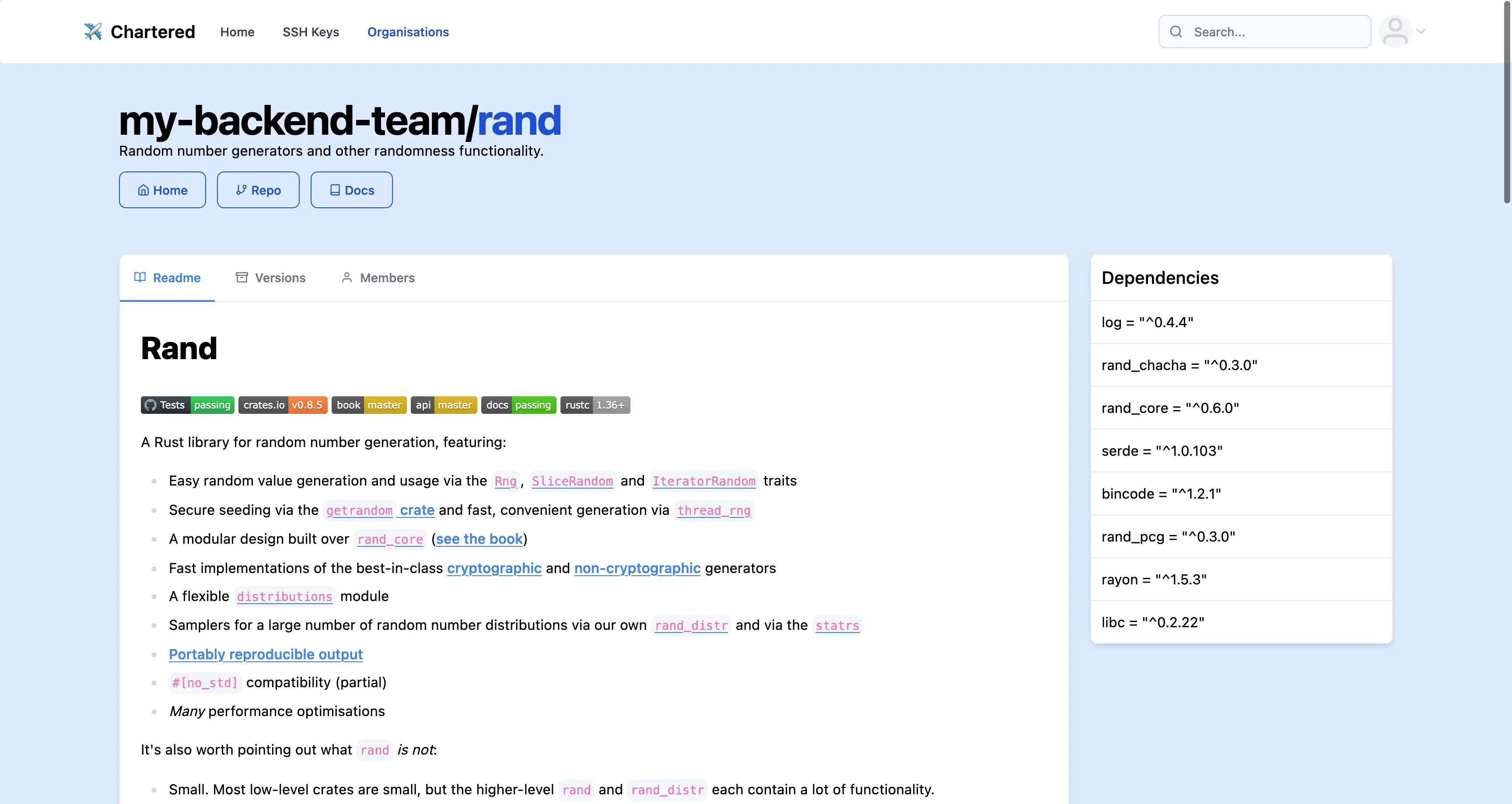Image resolution: width=1512 pixels, height=804 pixels.
Task: Open the 'see the book' link
Action: pyautogui.click(x=479, y=539)
